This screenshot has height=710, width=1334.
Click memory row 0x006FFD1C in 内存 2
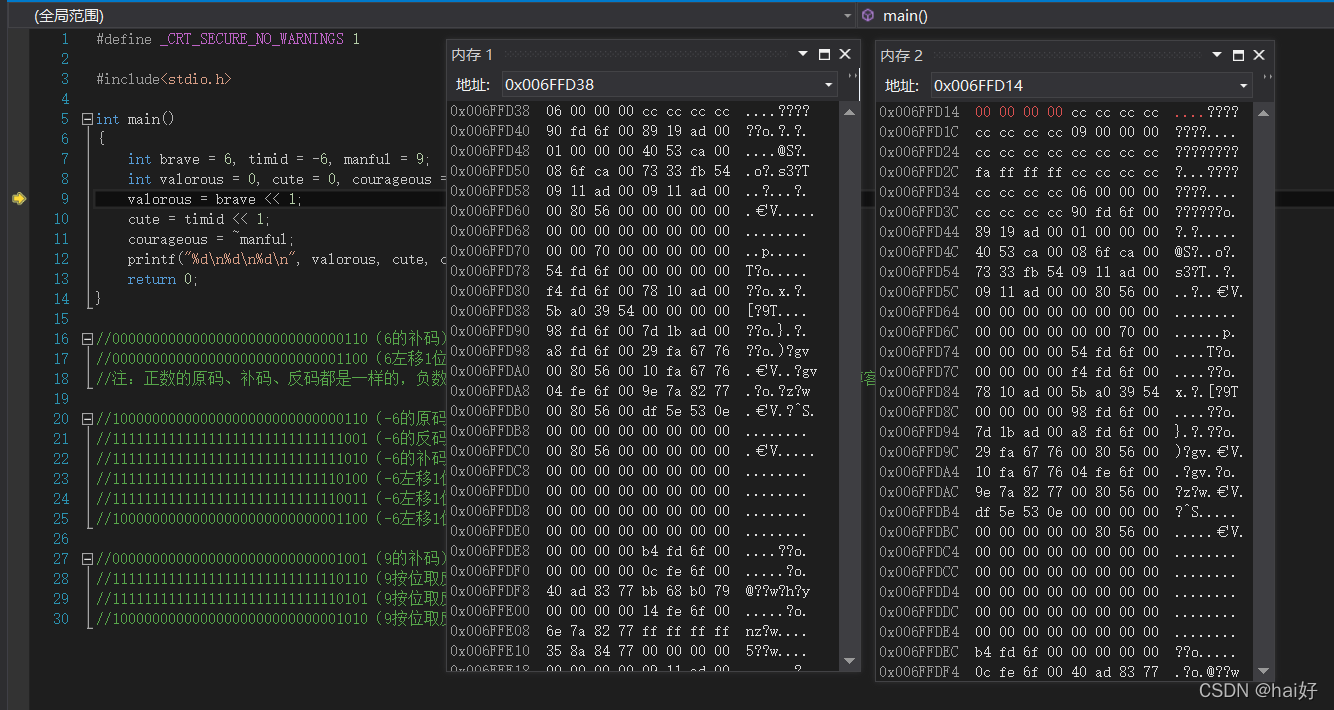1066,132
